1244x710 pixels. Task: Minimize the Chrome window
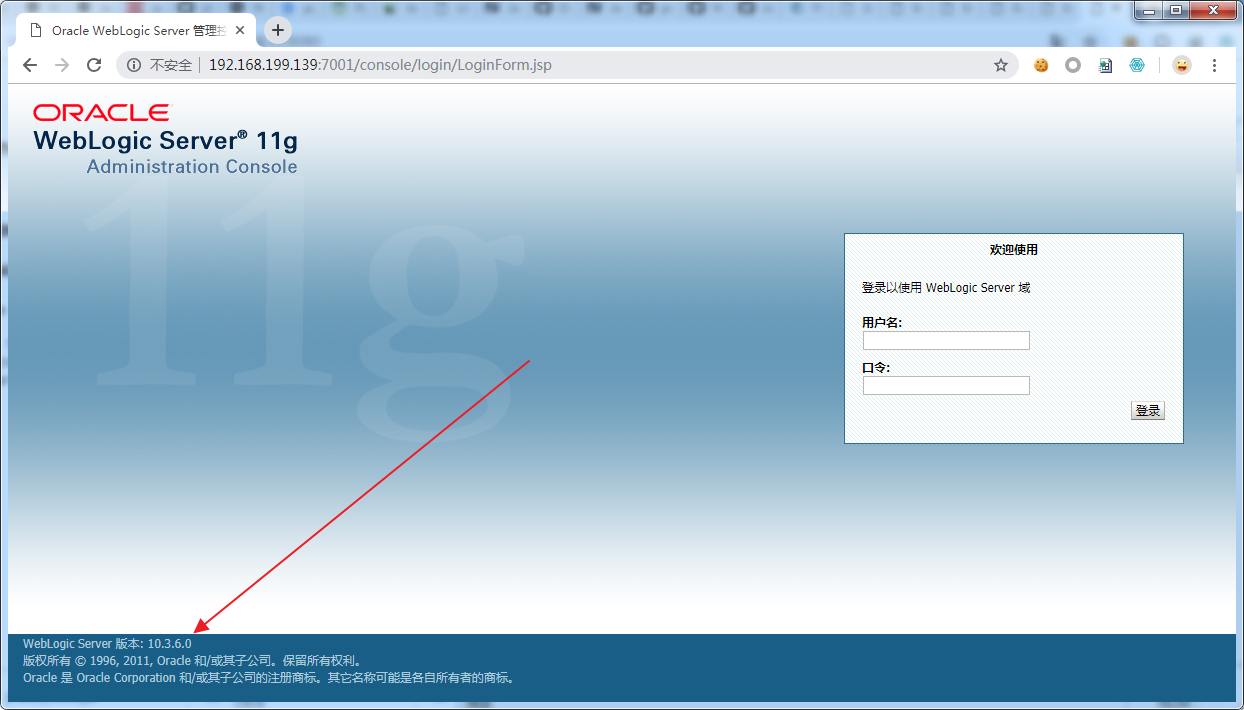[1148, 10]
